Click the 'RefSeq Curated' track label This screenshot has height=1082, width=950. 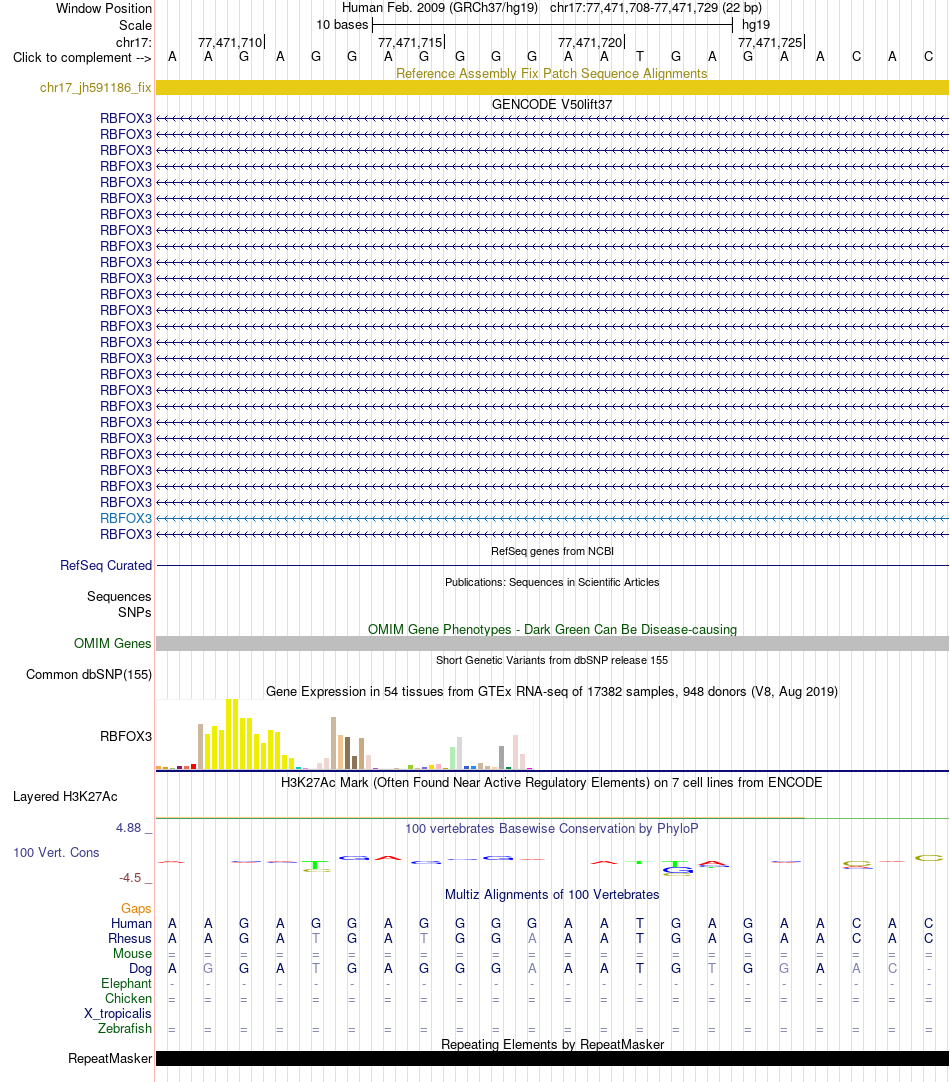(x=106, y=565)
